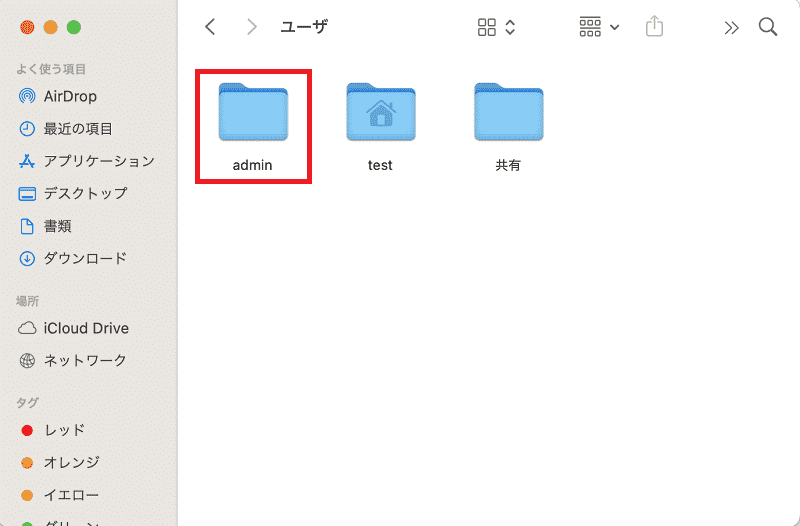Click the back navigation arrow
The width and height of the screenshot is (800, 526).
210,27
